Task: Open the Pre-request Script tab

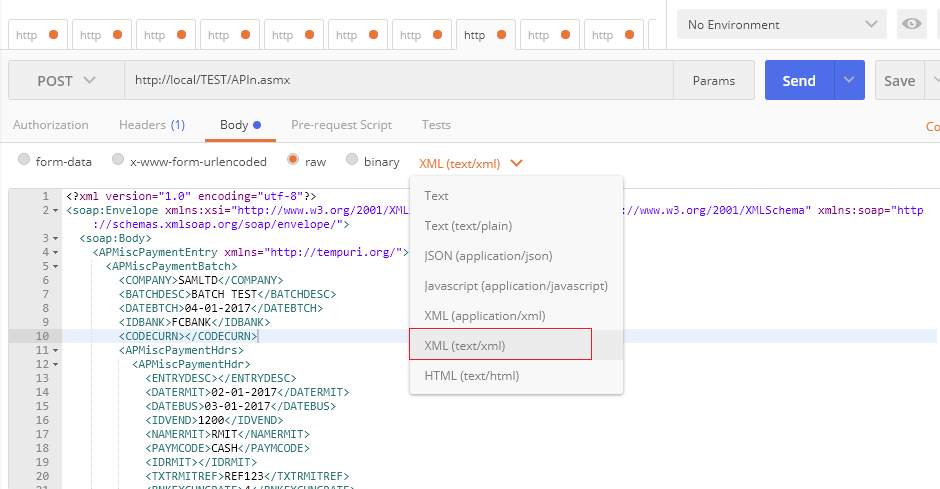Action: (x=341, y=125)
